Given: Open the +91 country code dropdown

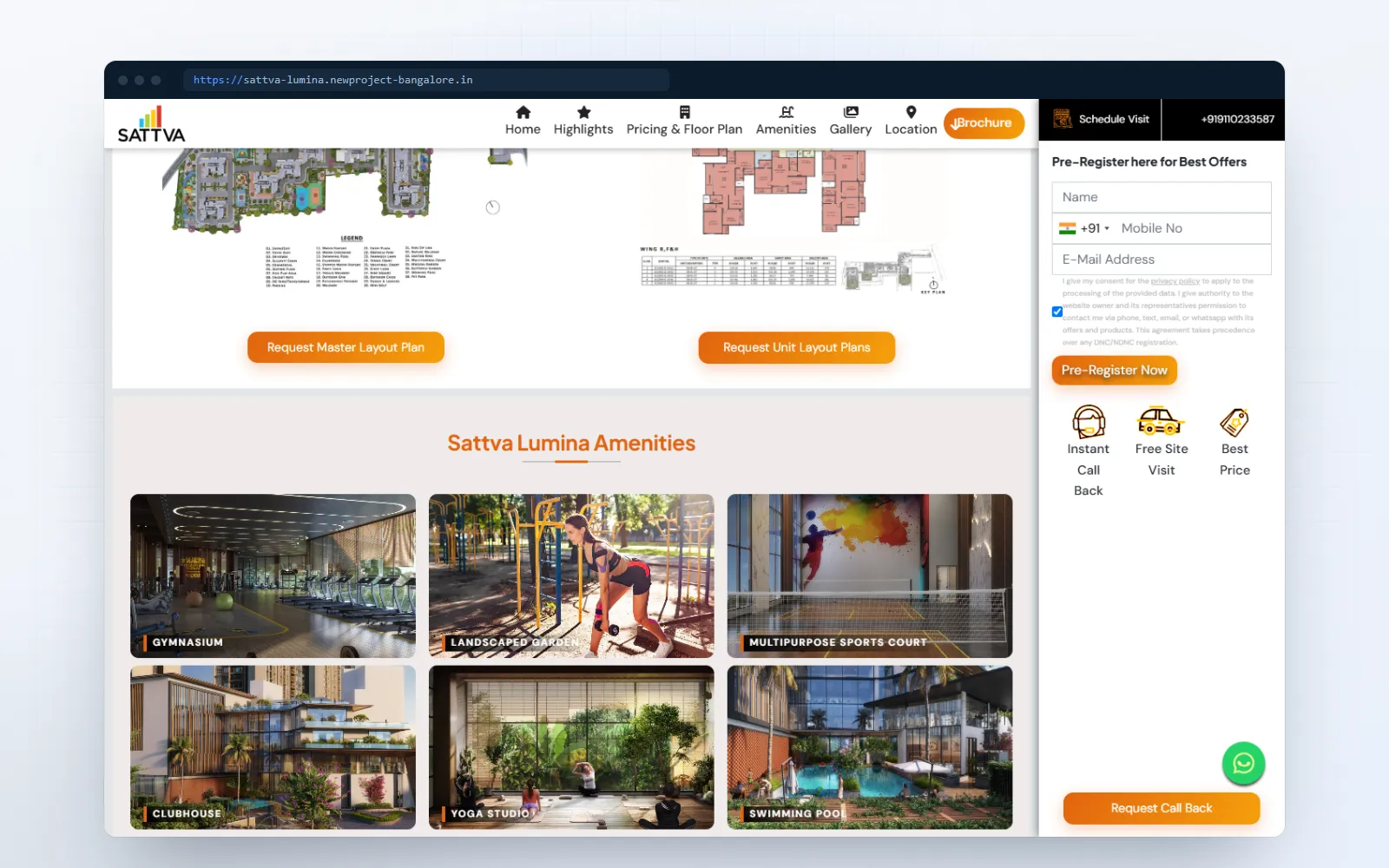Looking at the screenshot, I should (x=1094, y=228).
